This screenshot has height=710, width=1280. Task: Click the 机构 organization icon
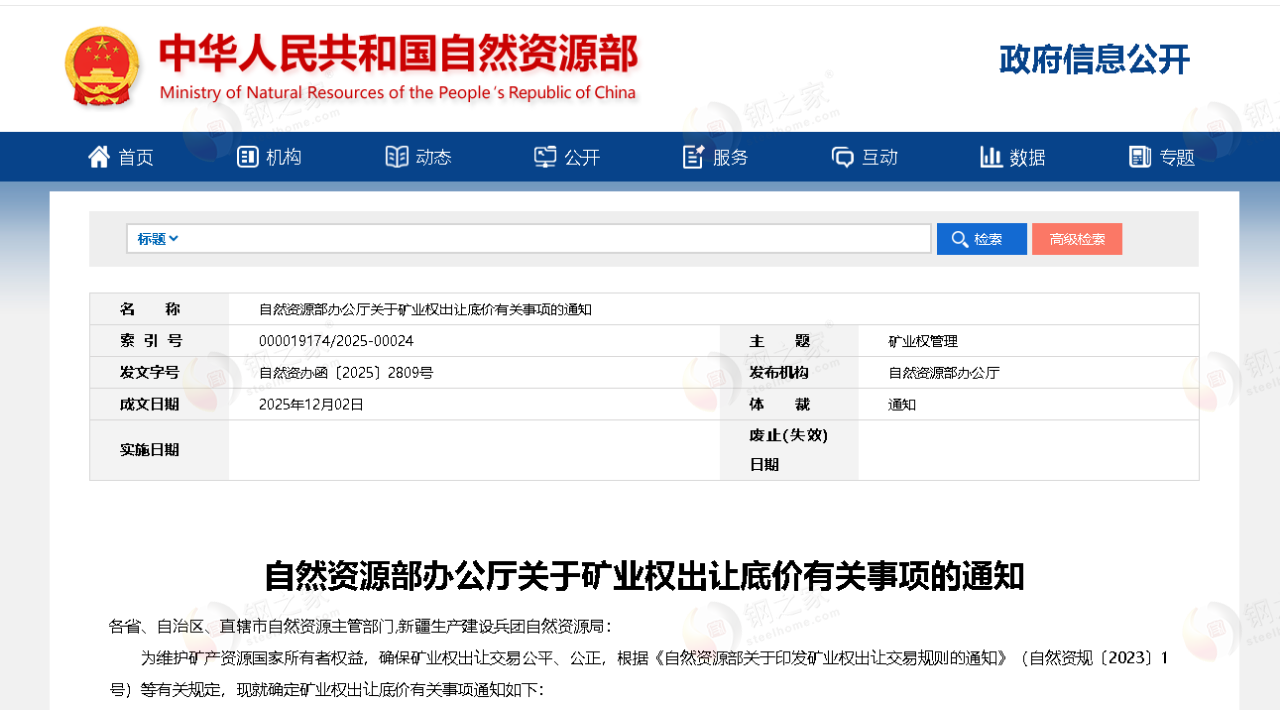247,157
